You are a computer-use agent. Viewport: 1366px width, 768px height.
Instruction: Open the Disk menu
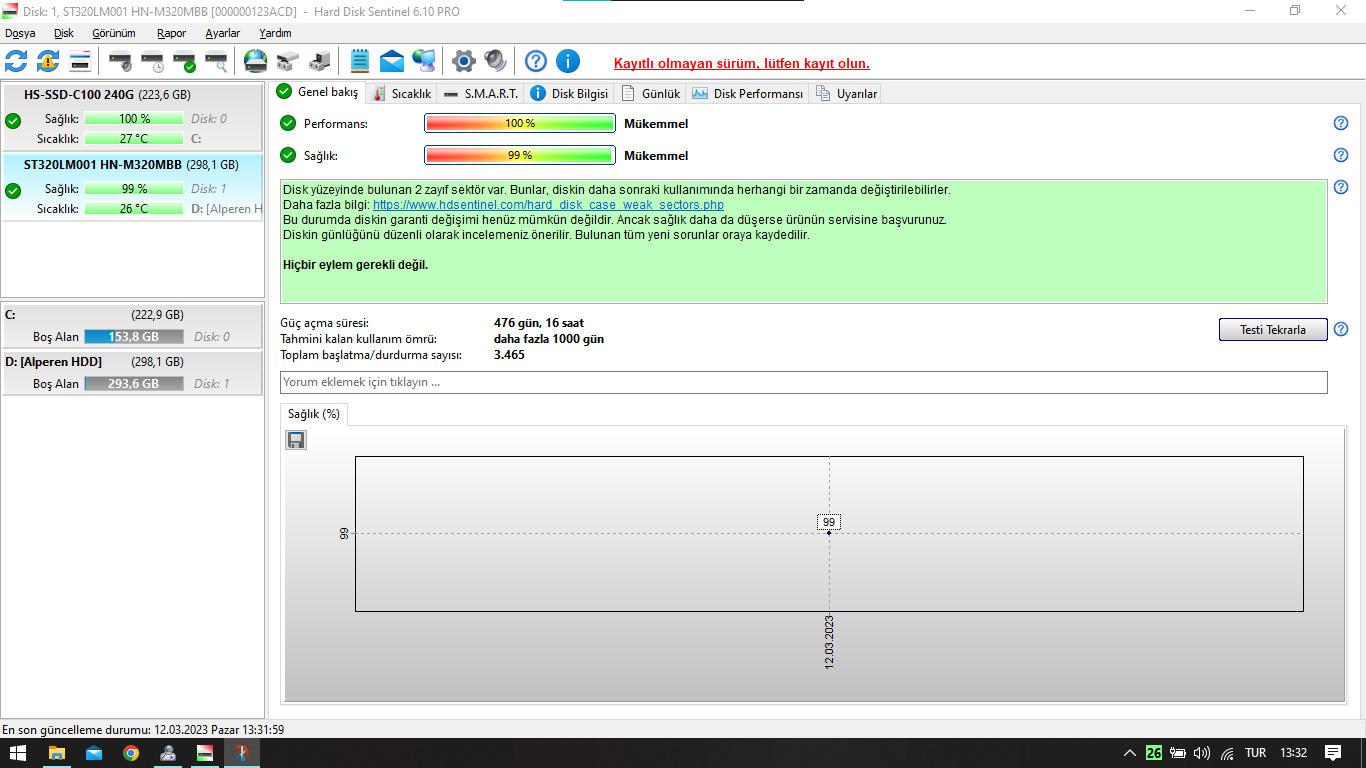pos(64,33)
